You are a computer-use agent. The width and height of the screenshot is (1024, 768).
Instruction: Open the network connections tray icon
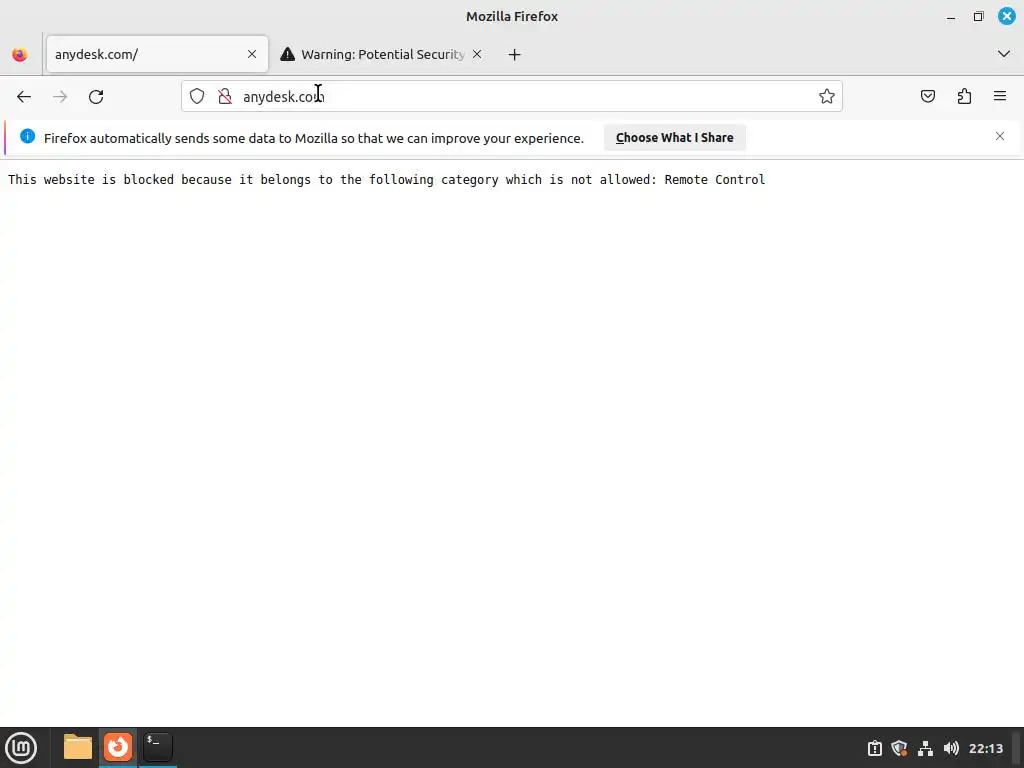coord(925,748)
